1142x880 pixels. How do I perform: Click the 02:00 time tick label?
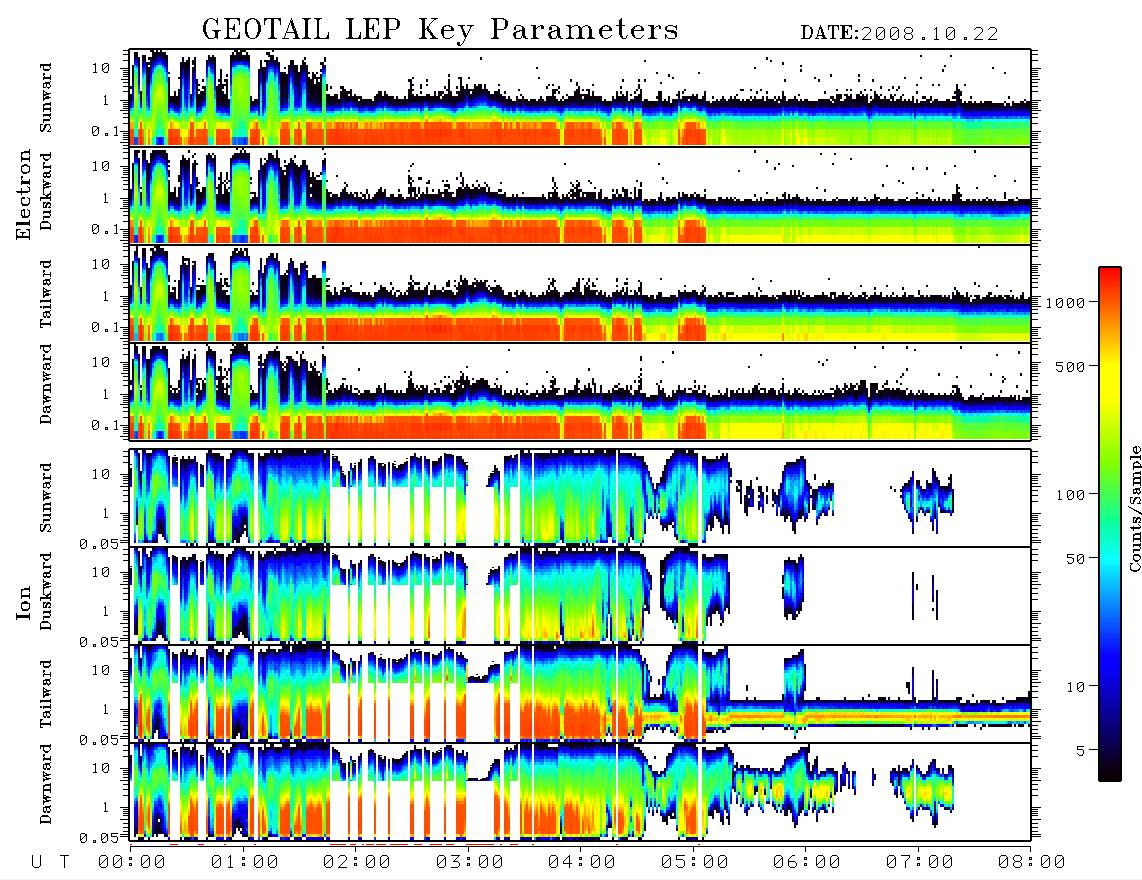pyautogui.click(x=357, y=862)
